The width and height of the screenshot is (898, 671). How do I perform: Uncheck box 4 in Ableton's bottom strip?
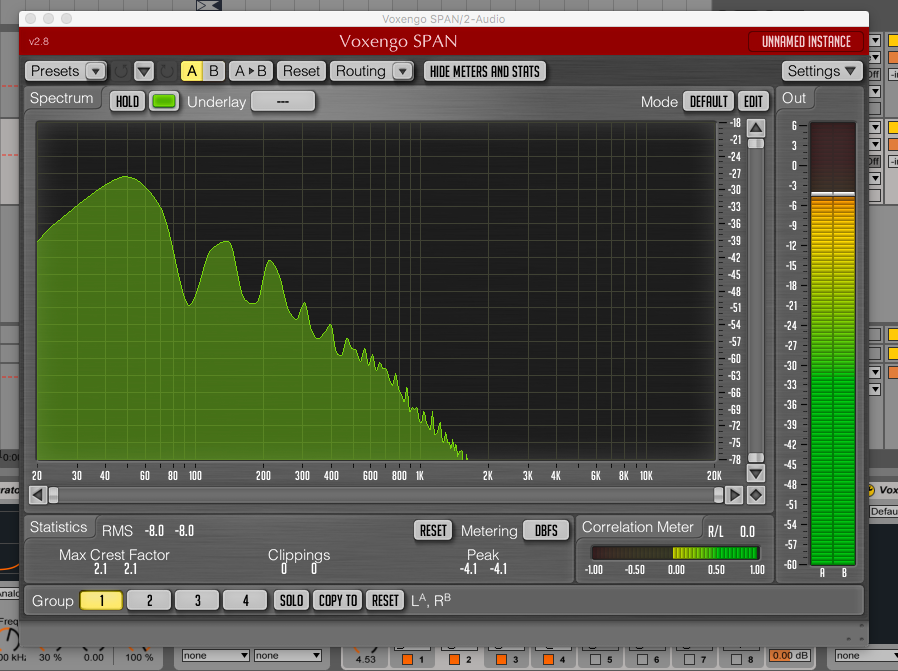[549, 659]
